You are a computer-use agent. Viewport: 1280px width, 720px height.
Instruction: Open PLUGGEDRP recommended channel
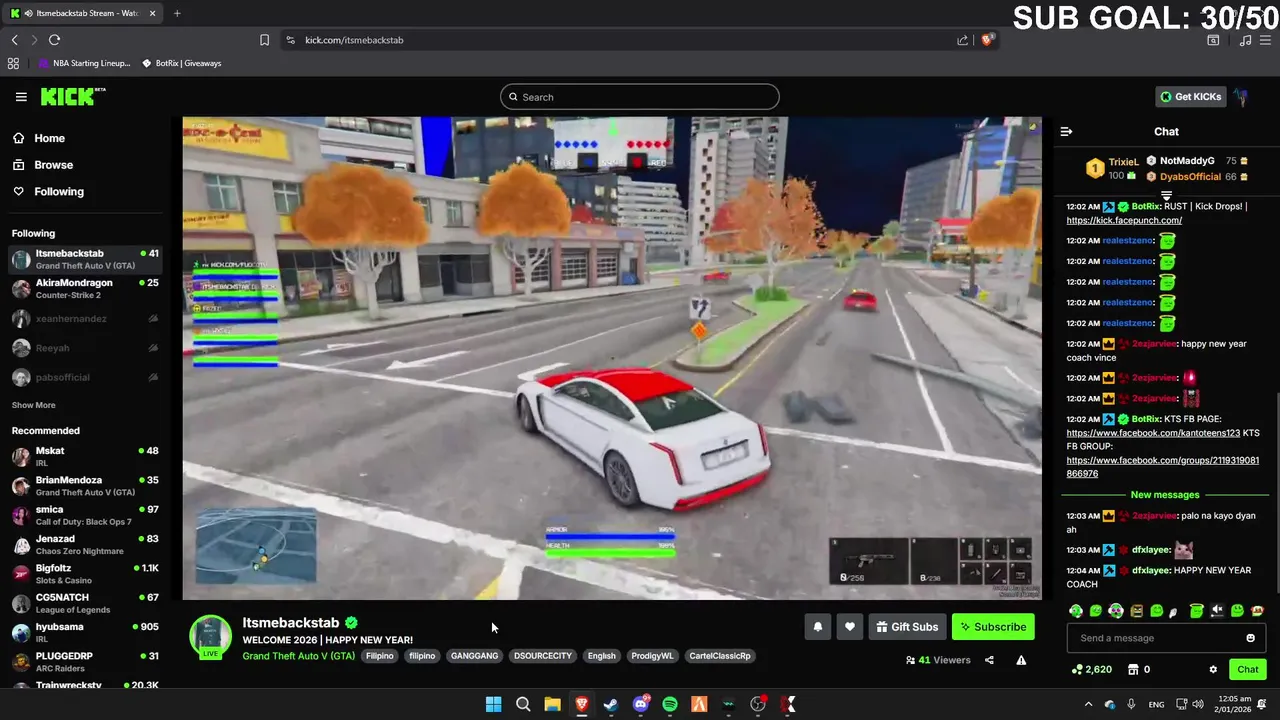click(84, 662)
